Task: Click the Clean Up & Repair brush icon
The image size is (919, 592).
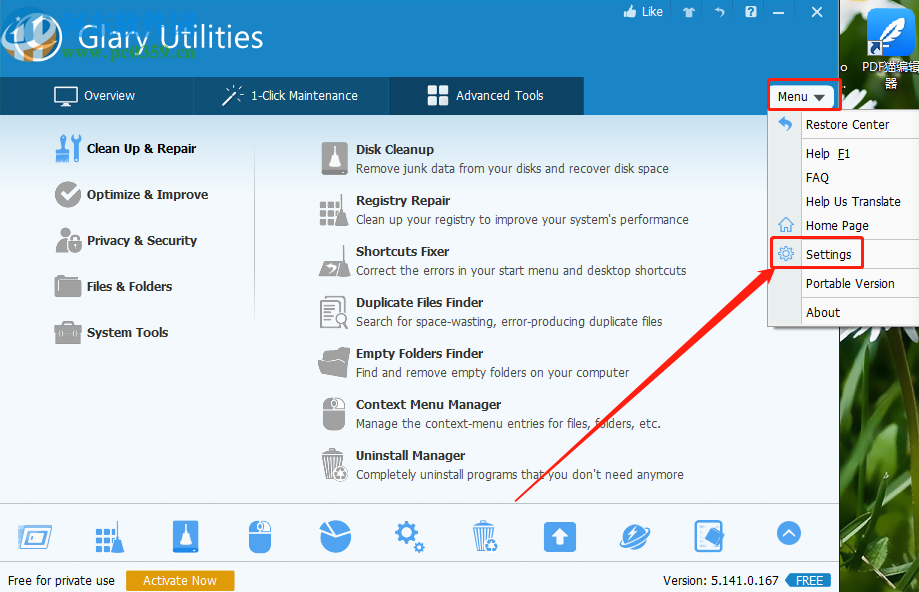Action: [68, 148]
